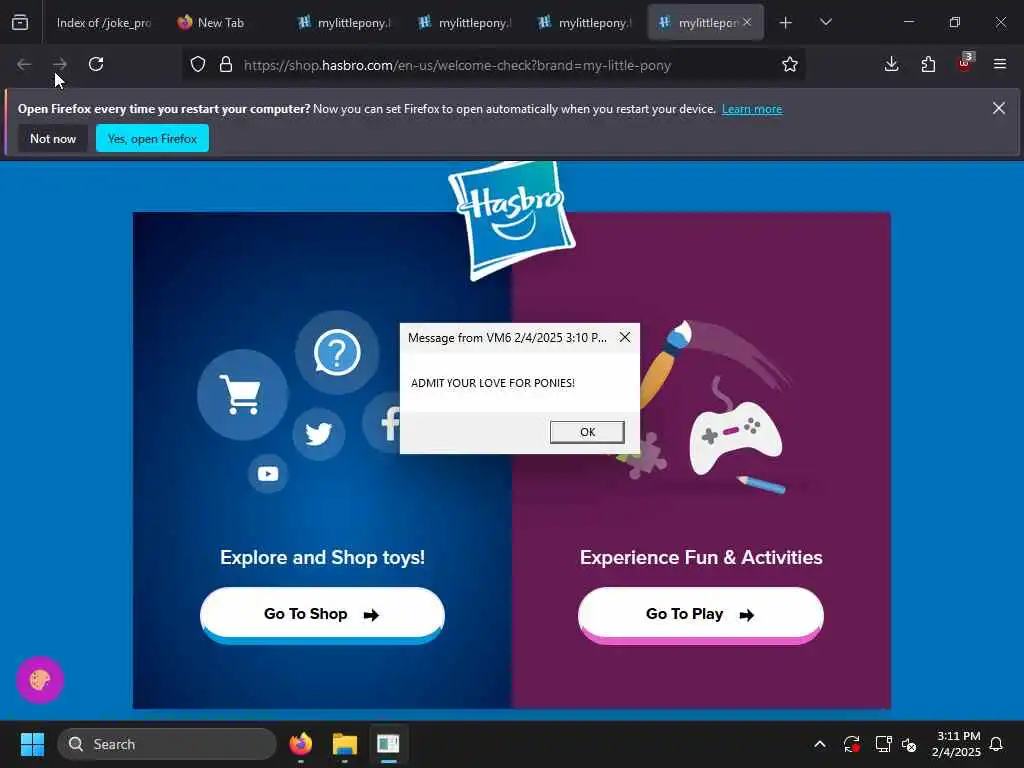This screenshot has width=1024, height=768.
Task: Click the red uBlock extension icon
Action: 965,64
